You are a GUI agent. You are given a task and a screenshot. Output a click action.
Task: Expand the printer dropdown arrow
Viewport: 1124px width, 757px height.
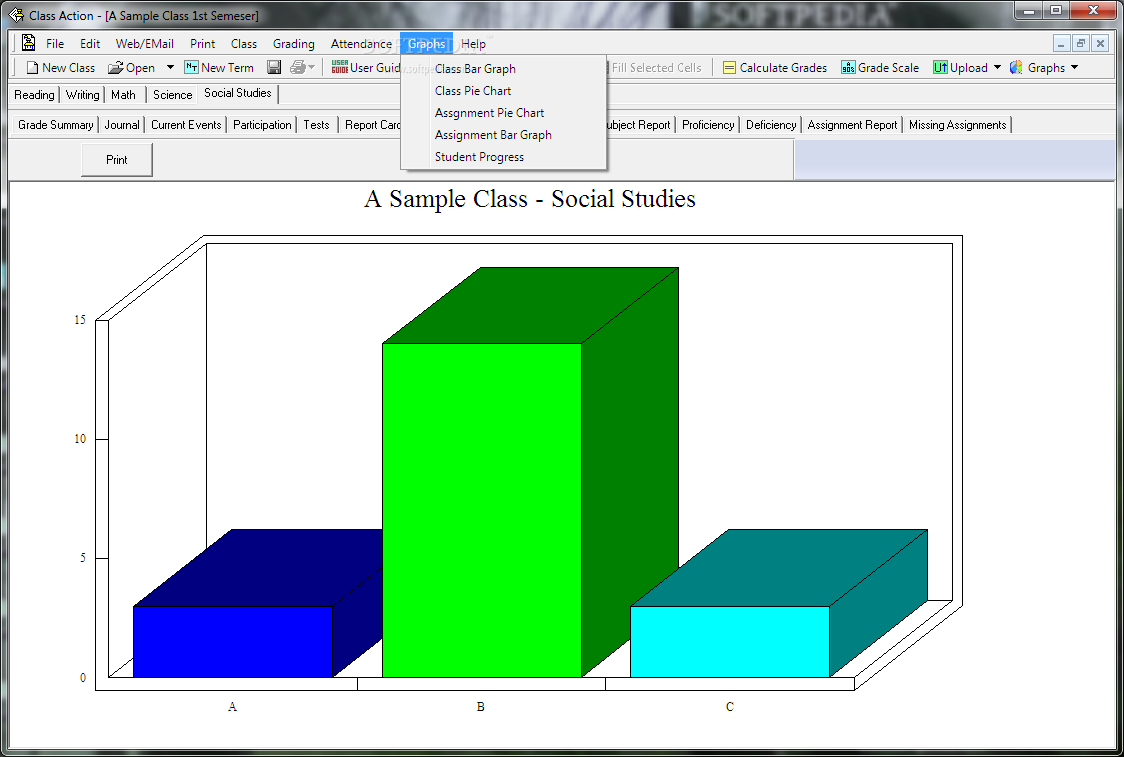[311, 67]
